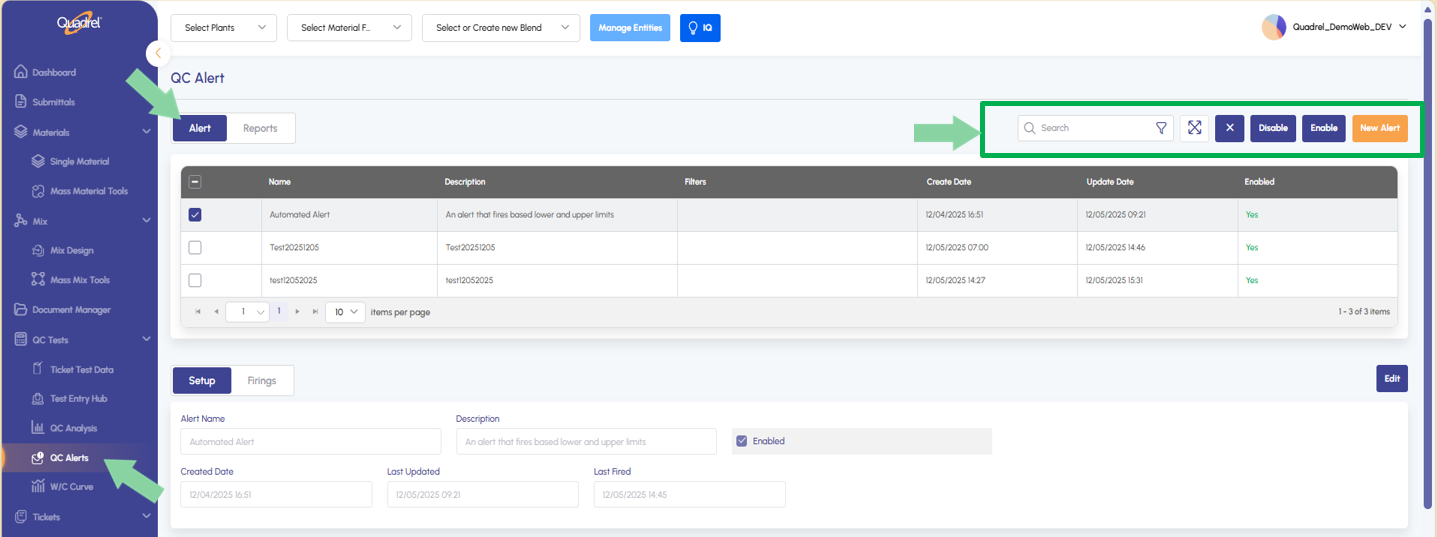Click the Manage Entities button
The width and height of the screenshot is (1437, 537).
coord(630,28)
